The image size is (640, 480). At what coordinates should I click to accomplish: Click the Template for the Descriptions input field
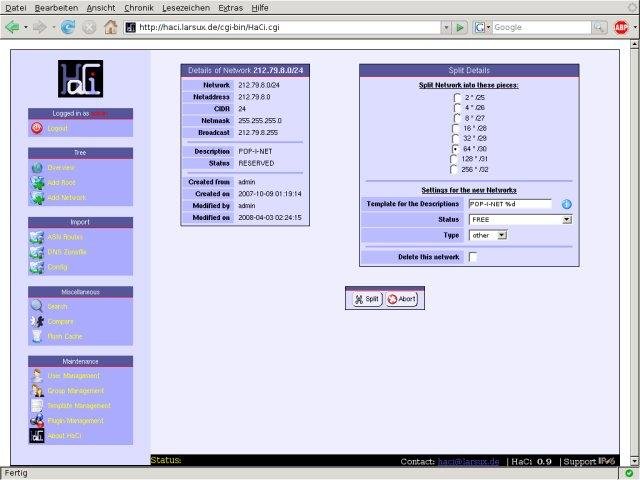pyautogui.click(x=510, y=204)
